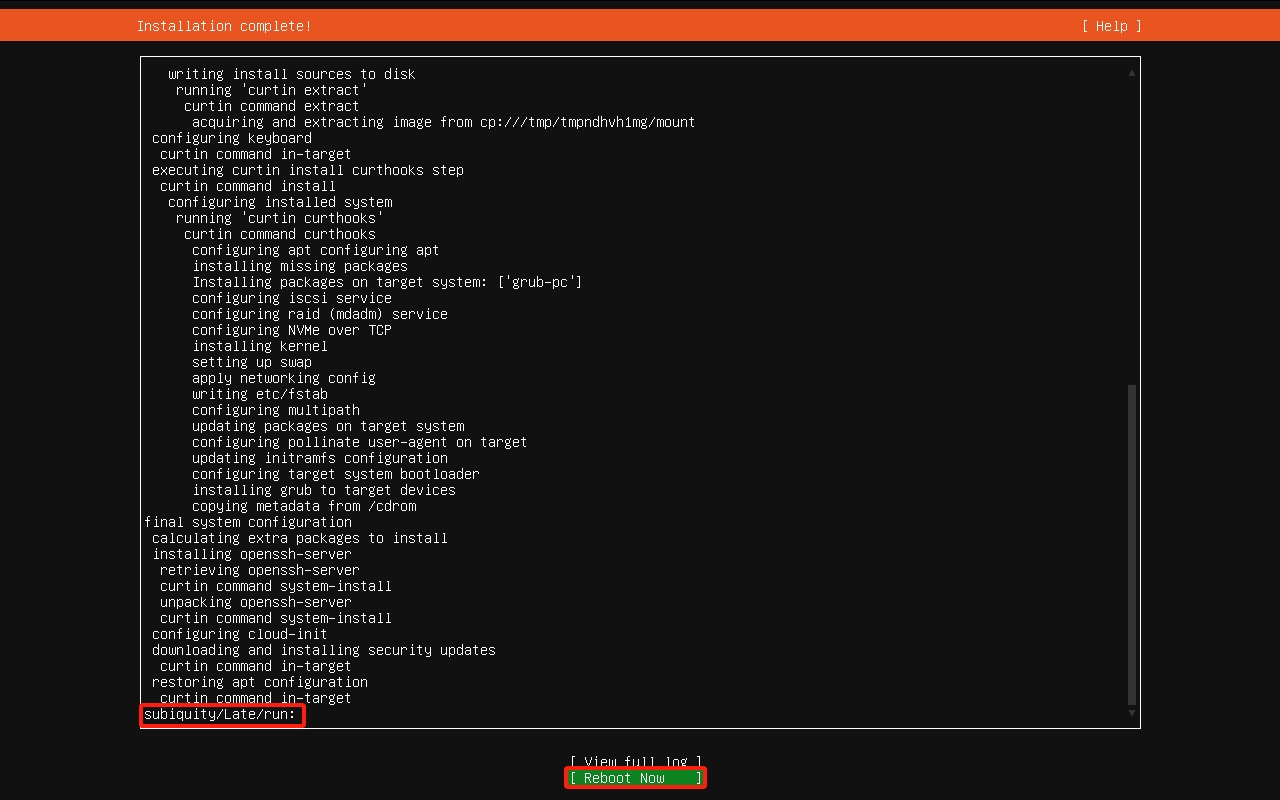Select the 'subiquity/Late/run:' line
Image resolution: width=1280 pixels, height=800 pixels.
pos(221,715)
